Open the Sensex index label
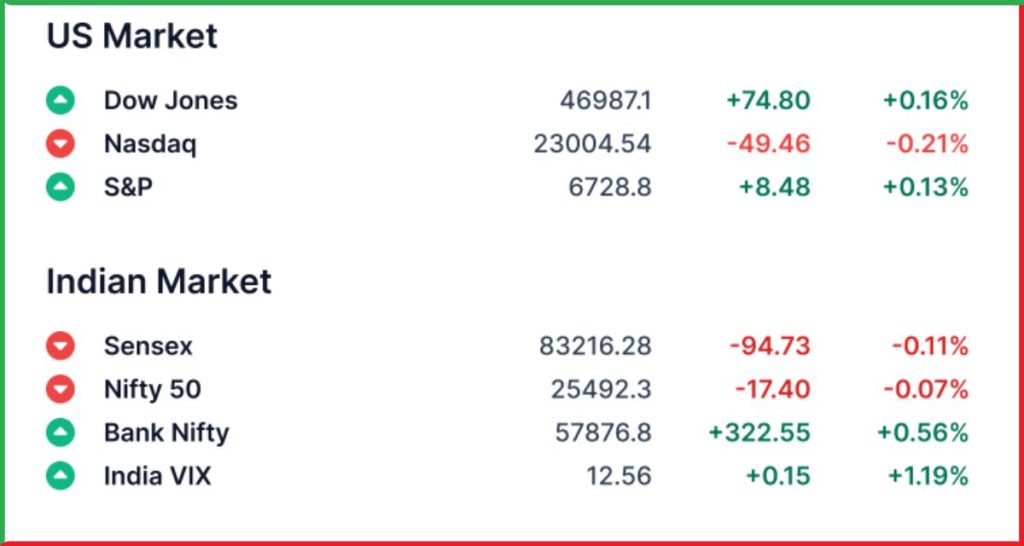 pyautogui.click(x=148, y=345)
